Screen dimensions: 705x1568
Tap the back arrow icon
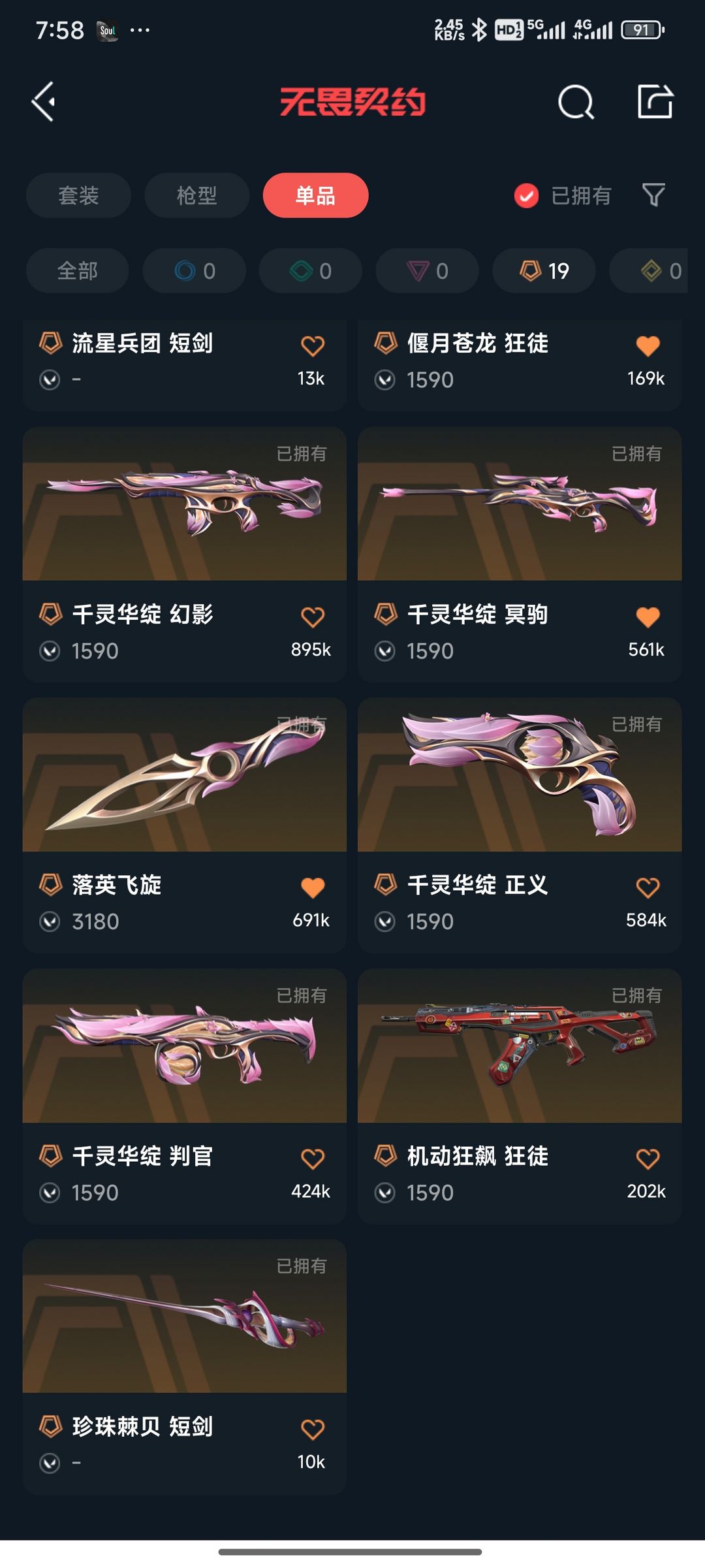click(x=43, y=102)
